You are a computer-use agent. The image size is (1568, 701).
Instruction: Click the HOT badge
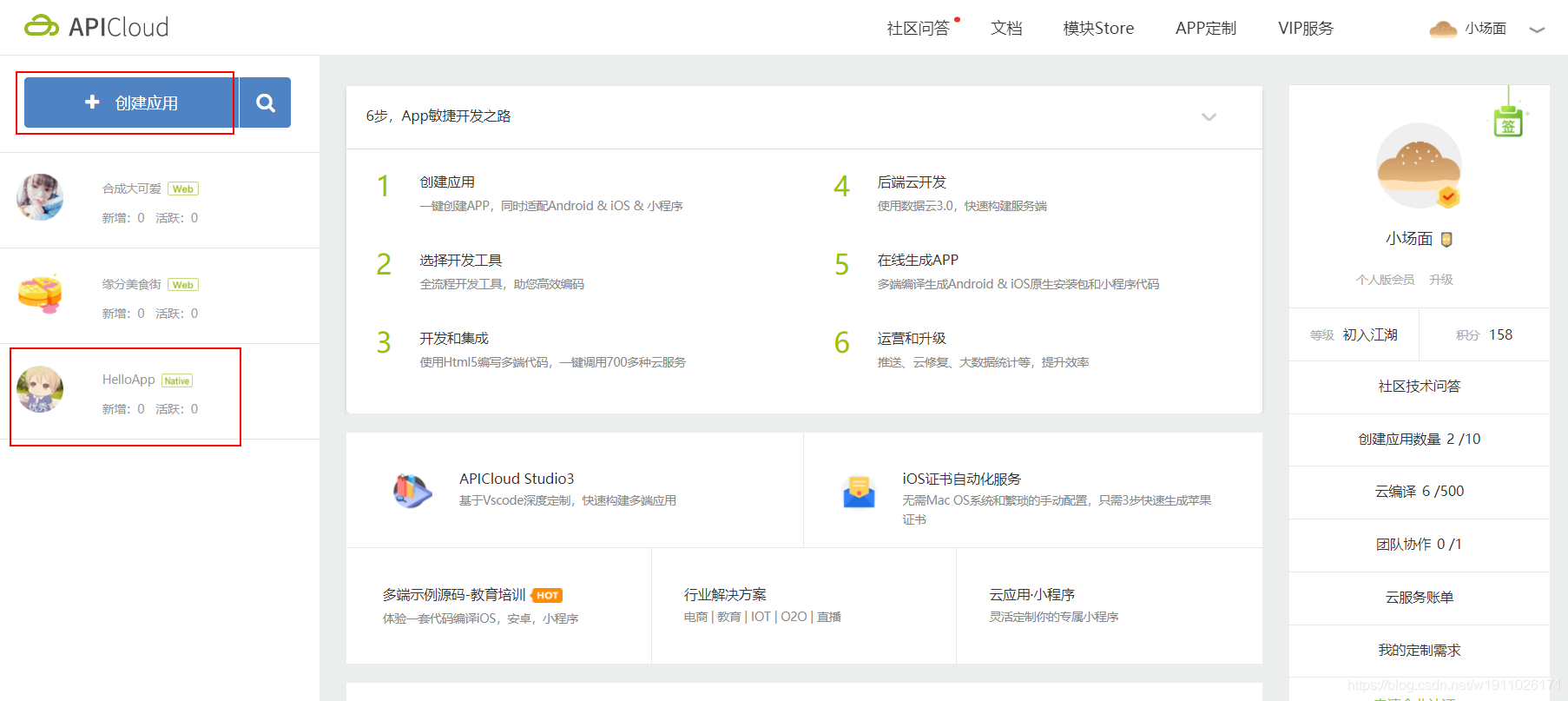(547, 595)
